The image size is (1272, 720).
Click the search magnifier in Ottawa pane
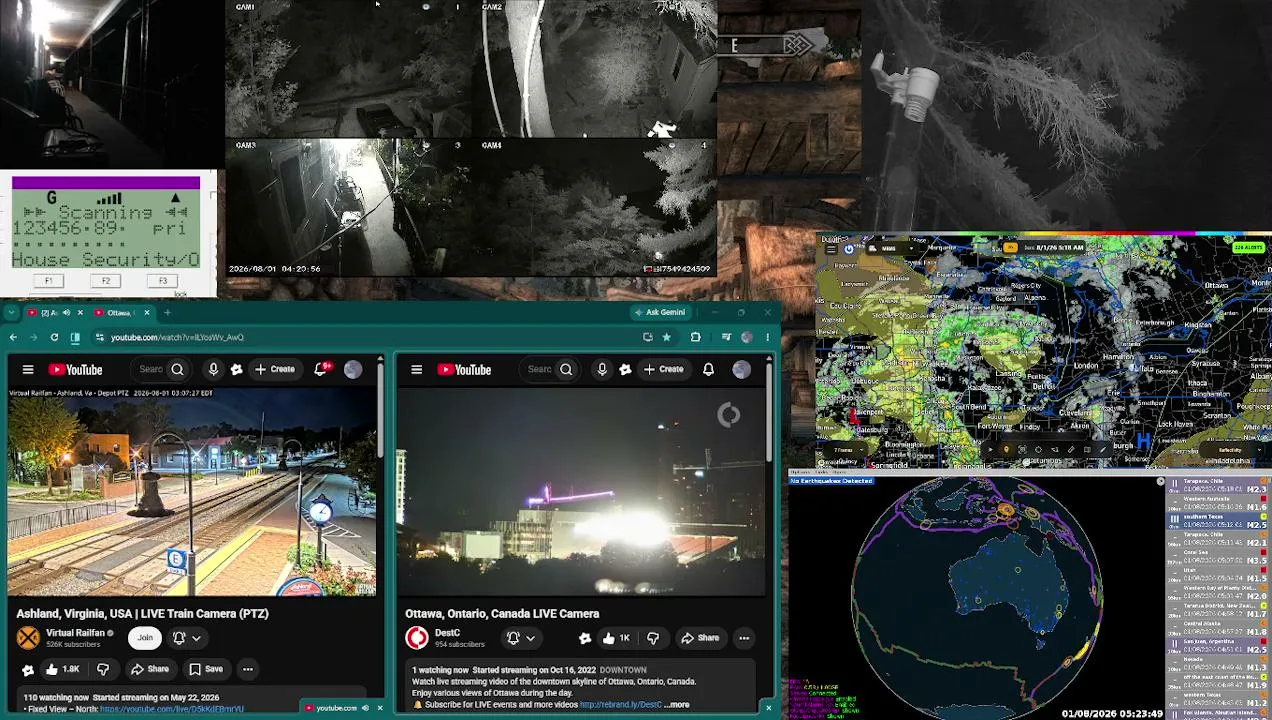tap(566, 370)
